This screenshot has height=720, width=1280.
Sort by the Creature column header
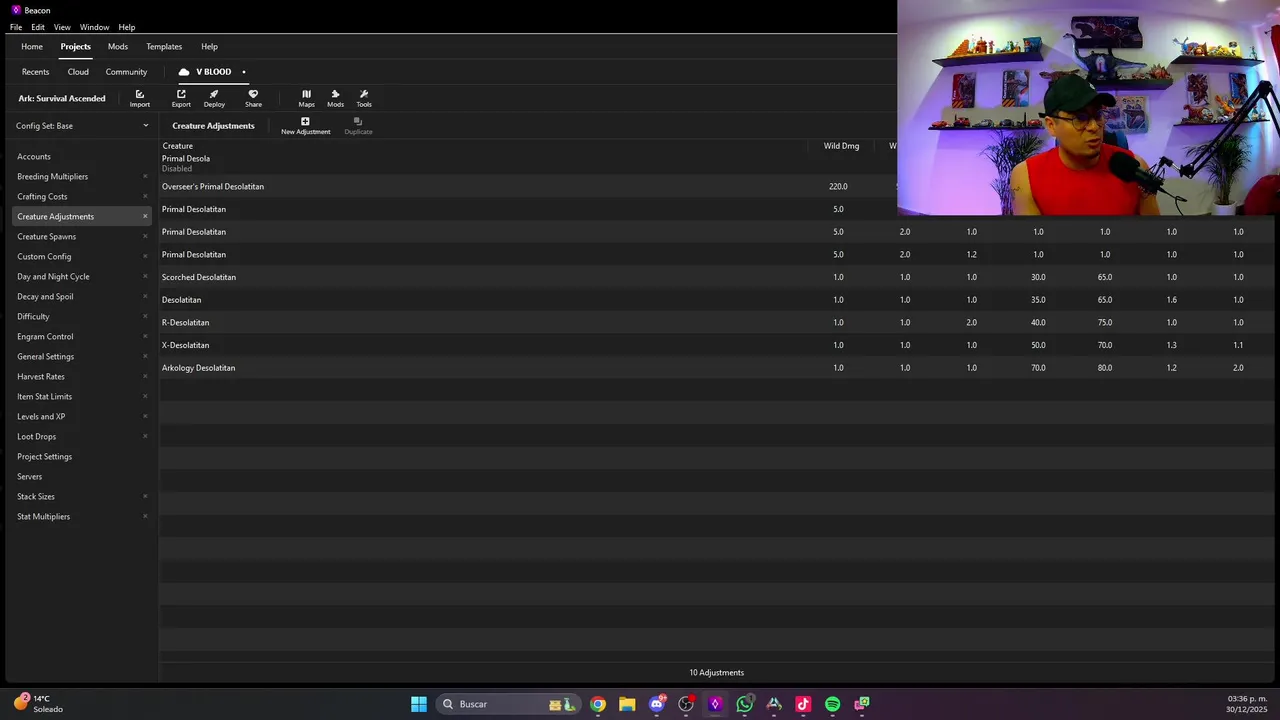coord(177,146)
